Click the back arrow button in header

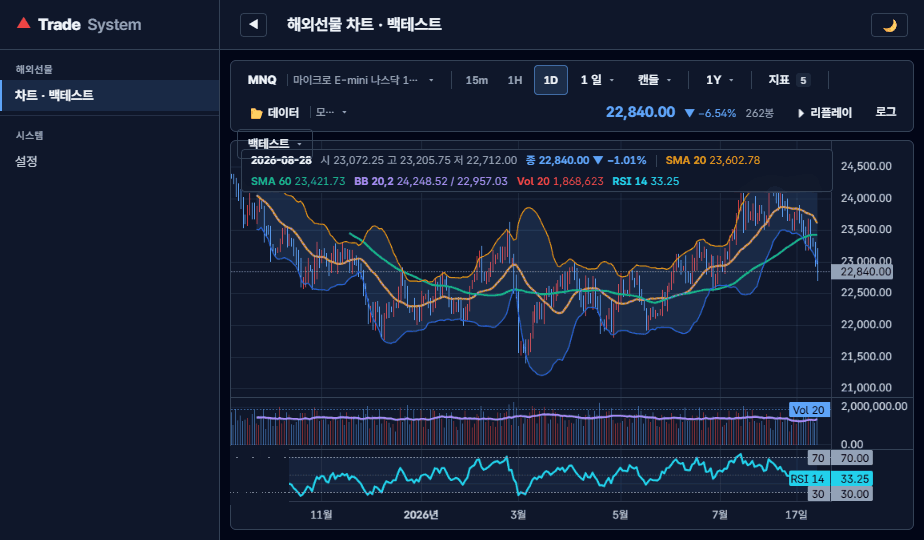[x=253, y=25]
